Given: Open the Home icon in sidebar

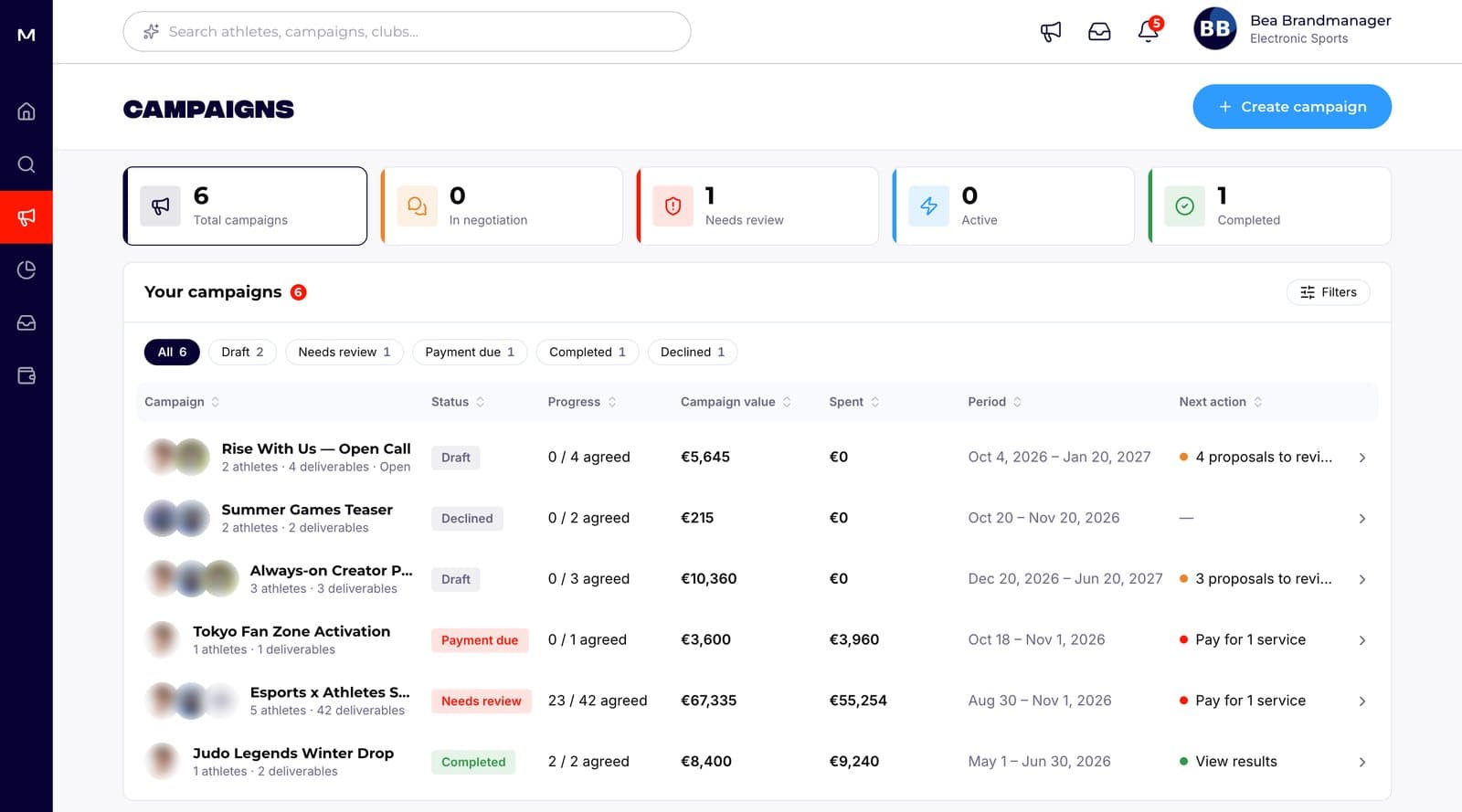Looking at the screenshot, I should click(26, 111).
